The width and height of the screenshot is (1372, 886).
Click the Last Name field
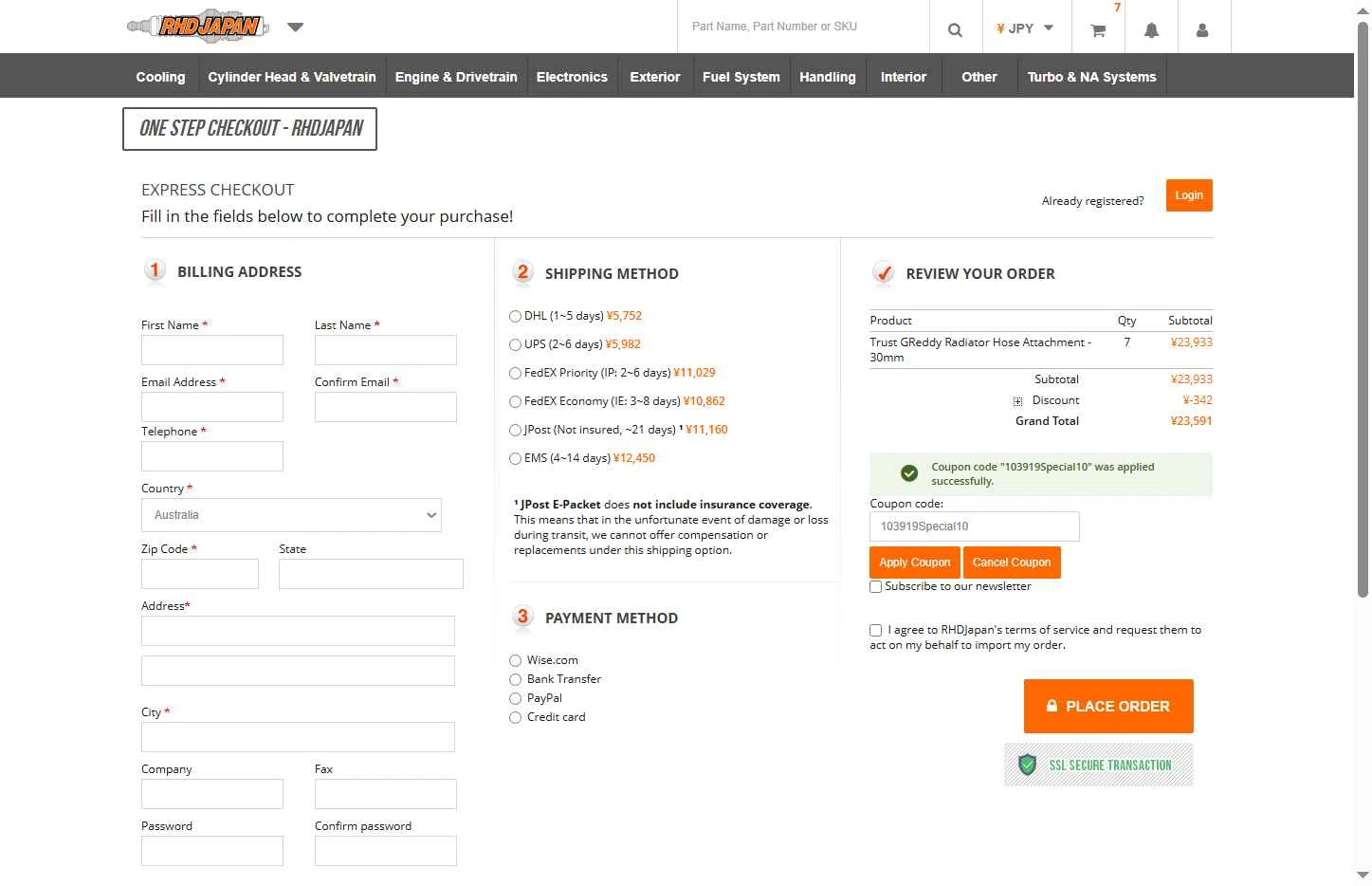(x=386, y=350)
